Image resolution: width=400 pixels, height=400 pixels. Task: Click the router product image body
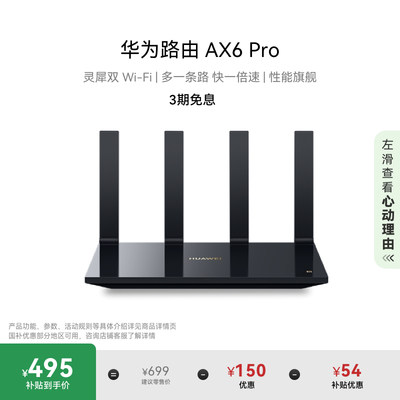click(206, 265)
